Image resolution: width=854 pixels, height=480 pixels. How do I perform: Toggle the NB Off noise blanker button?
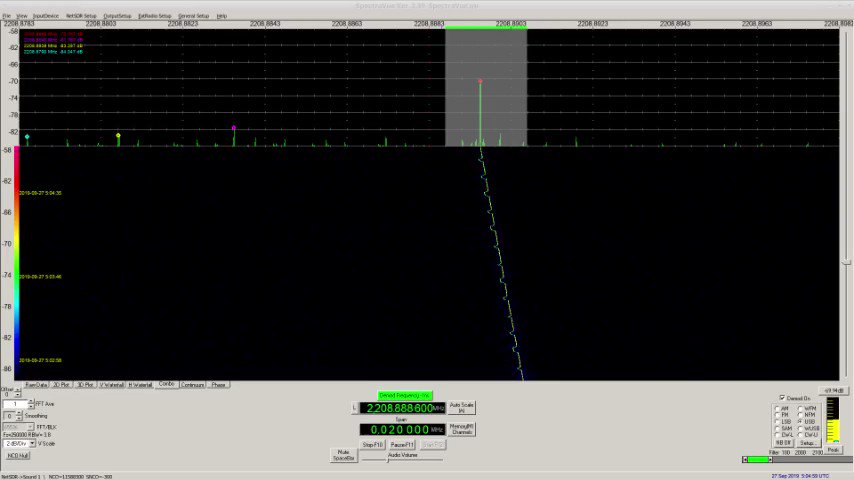[784, 443]
